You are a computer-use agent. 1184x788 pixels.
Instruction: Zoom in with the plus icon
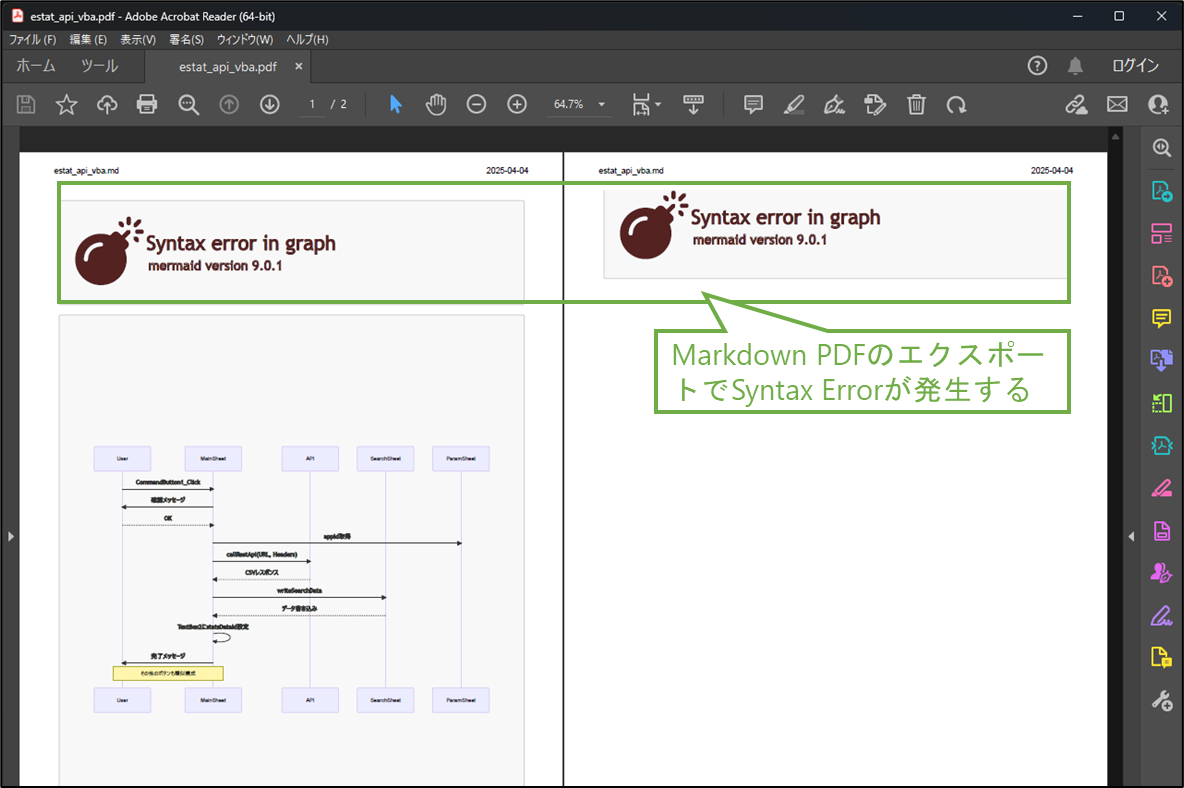[517, 104]
